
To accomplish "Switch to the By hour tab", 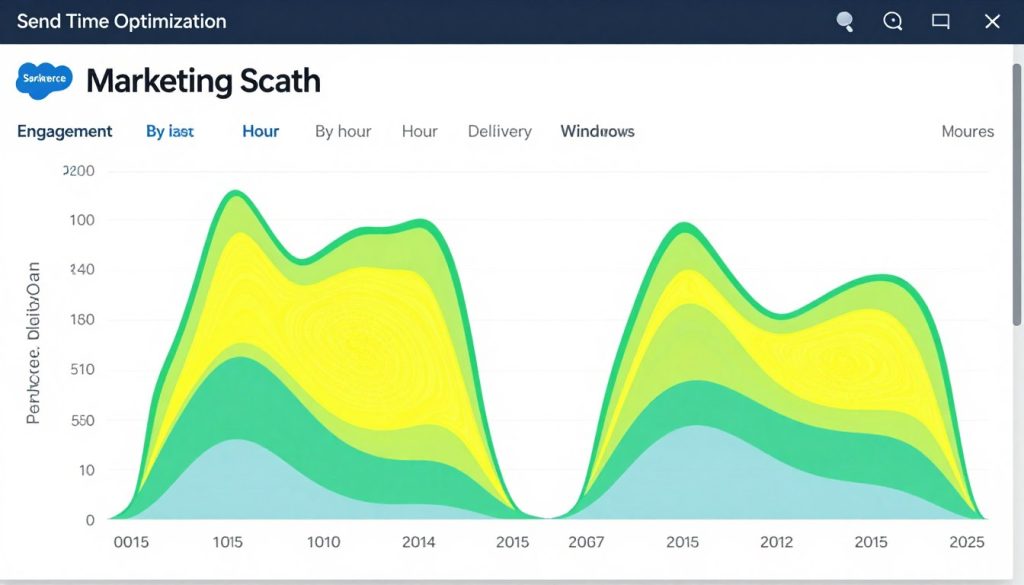I will (x=342, y=131).
